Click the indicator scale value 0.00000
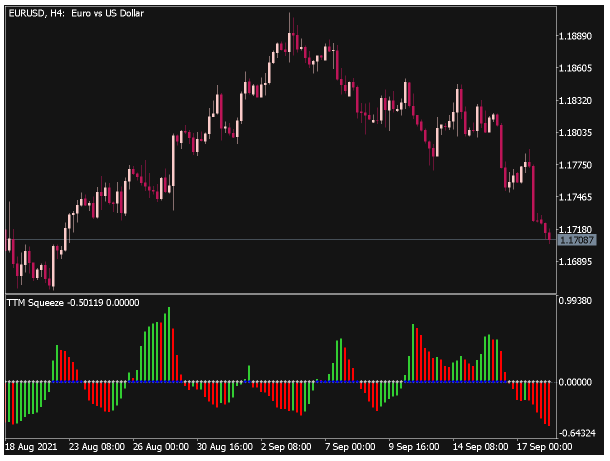610x461 pixels. [x=575, y=382]
